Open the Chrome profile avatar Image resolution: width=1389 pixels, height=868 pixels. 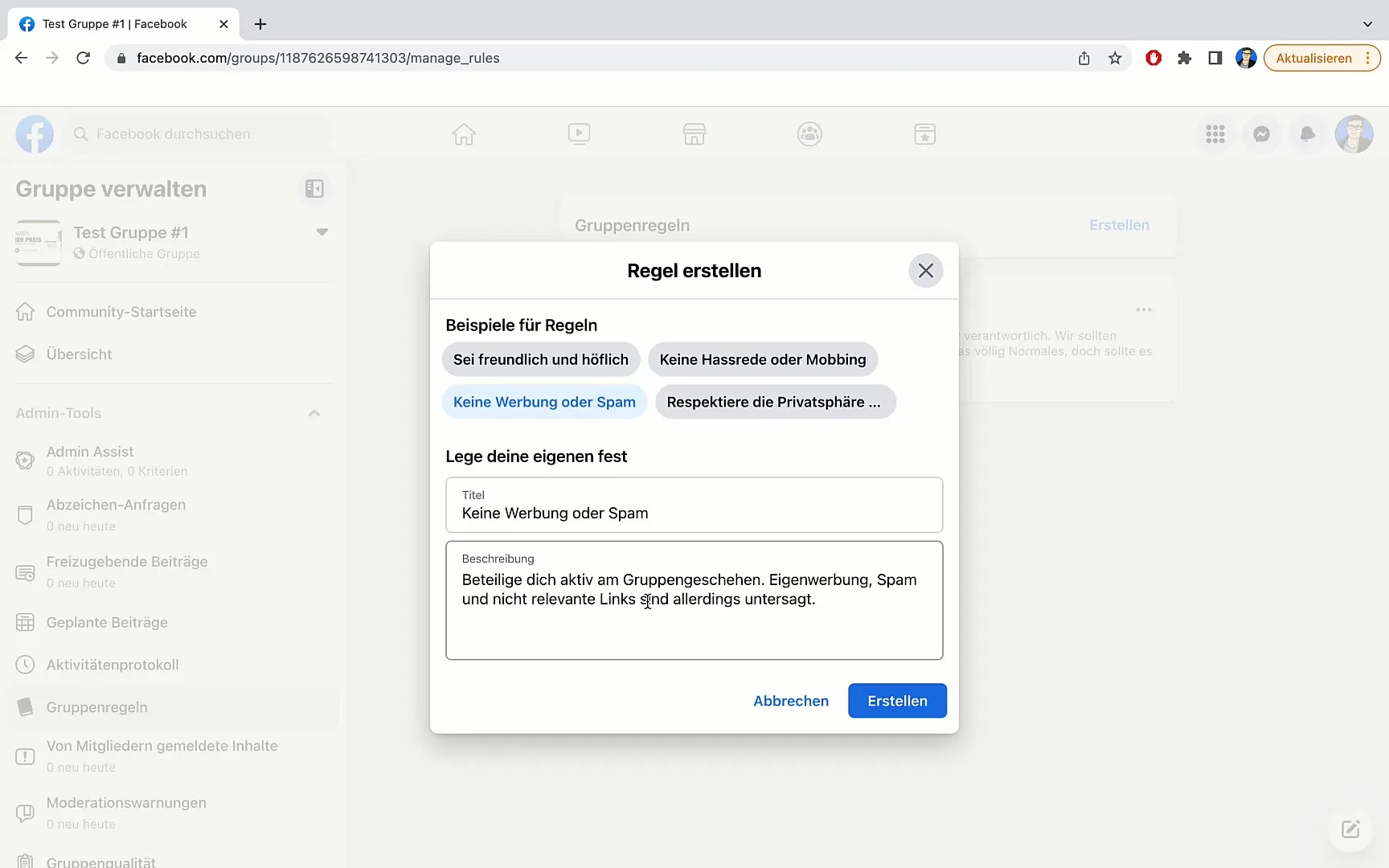[1246, 58]
